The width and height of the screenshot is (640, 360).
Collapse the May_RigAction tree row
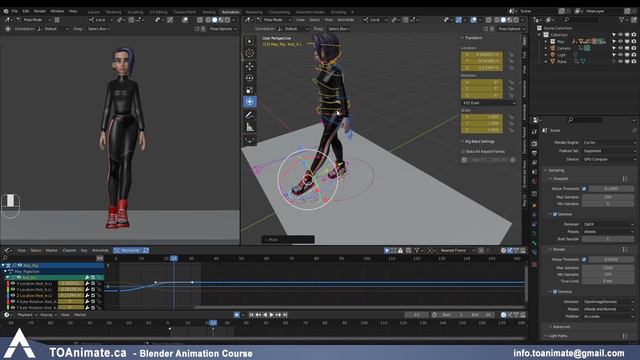[x=5, y=271]
